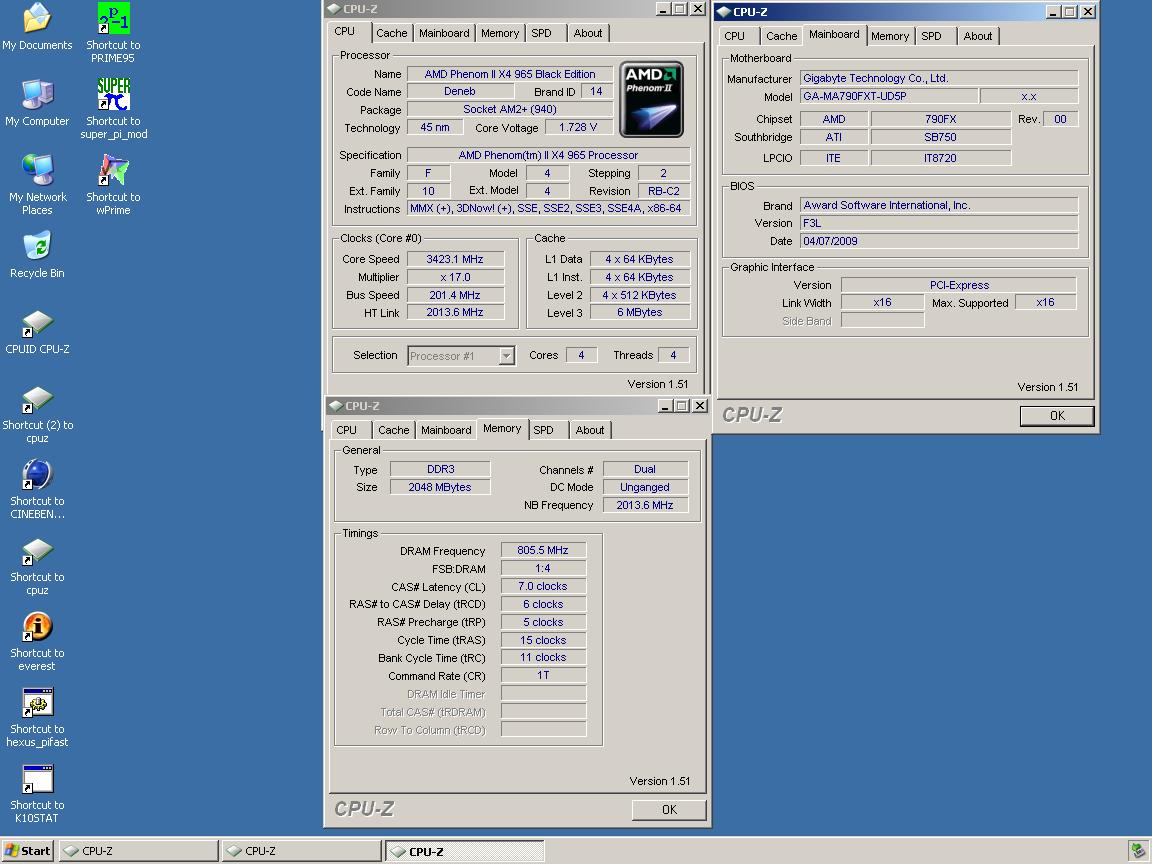Open the wPrime desktop shortcut
1152x864 pixels.
[113, 171]
